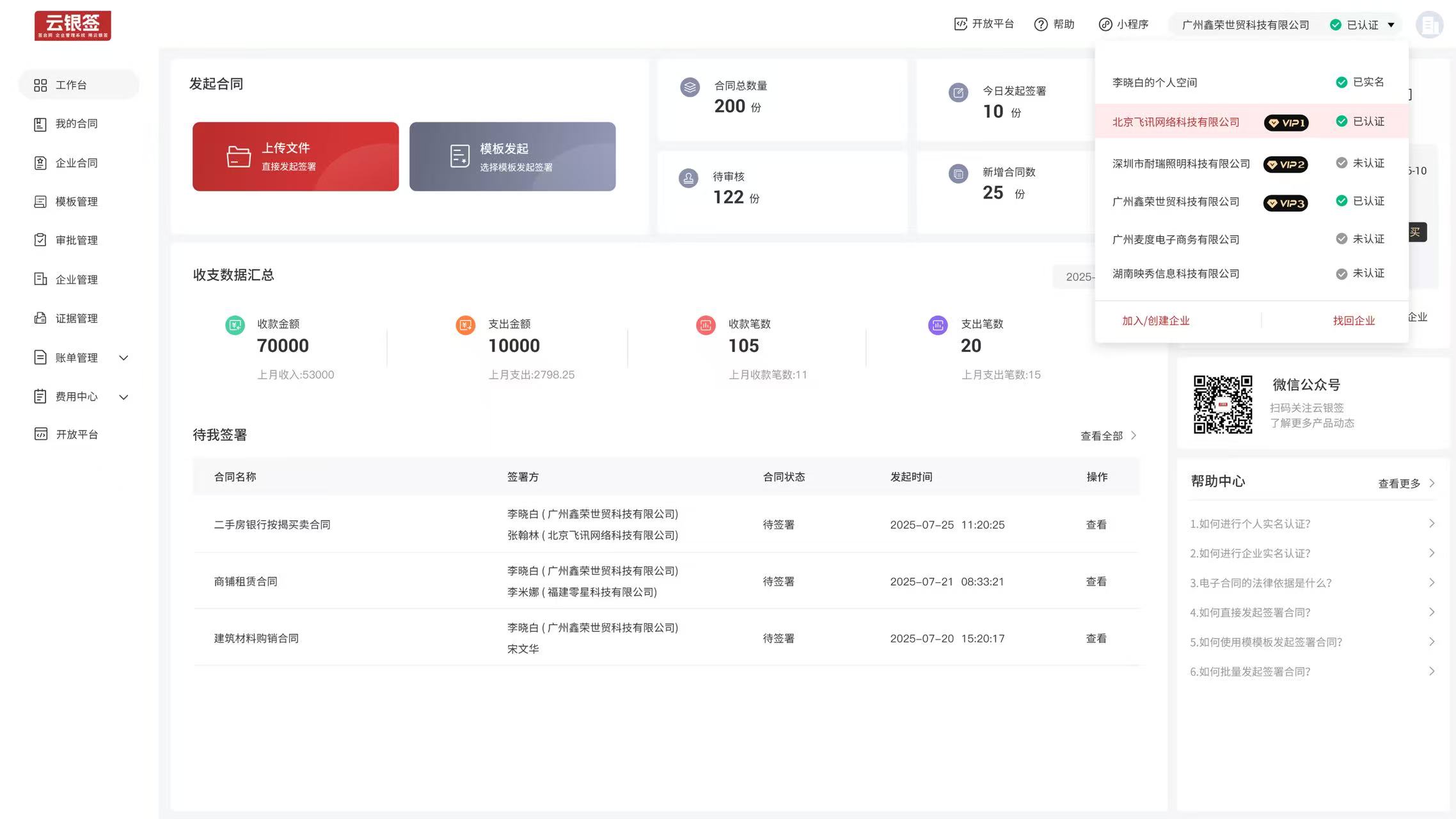The height and width of the screenshot is (819, 1456).
Task: Open 开放平台 from the top bar
Action: (983, 24)
